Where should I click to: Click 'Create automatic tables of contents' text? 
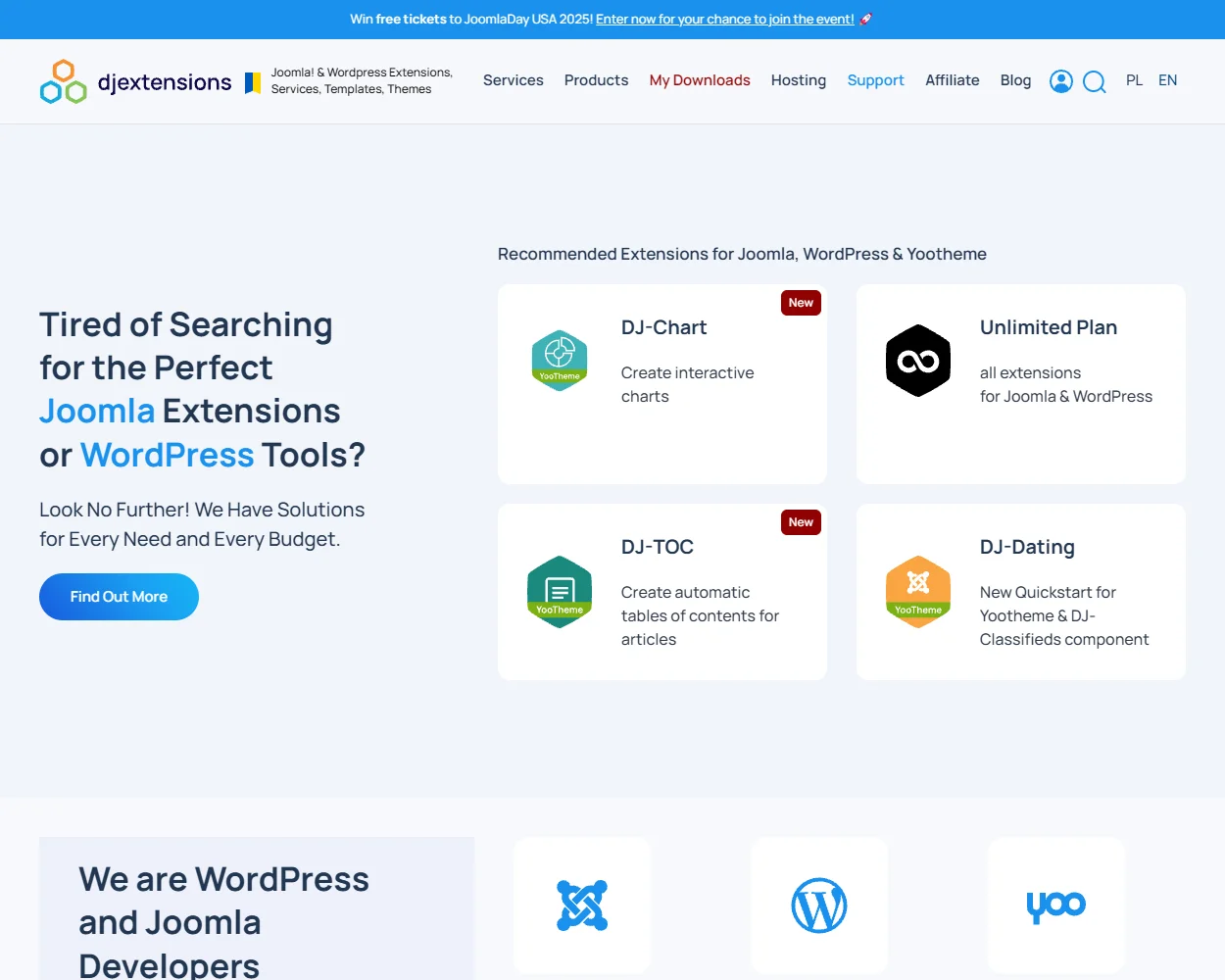(700, 615)
